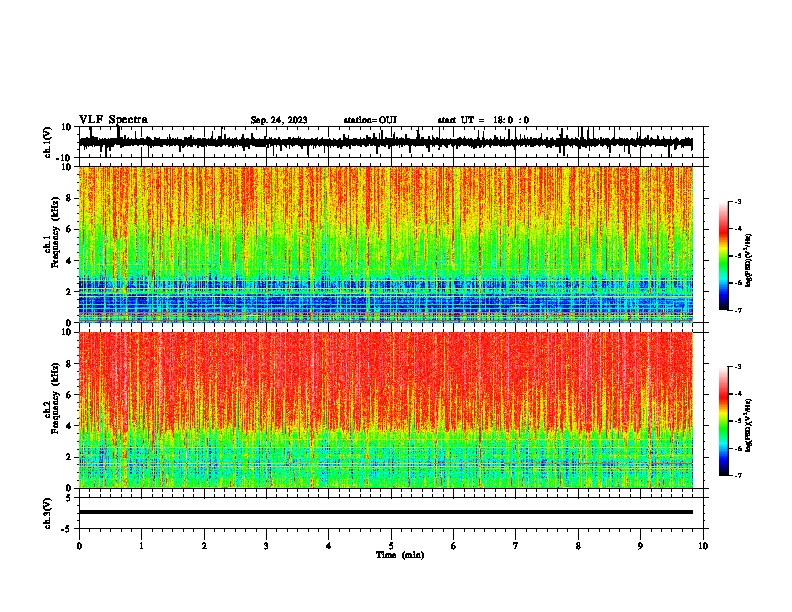Click the ch.1 voltage waveform trace
Screen dimensions: 792x612
tap(385, 143)
